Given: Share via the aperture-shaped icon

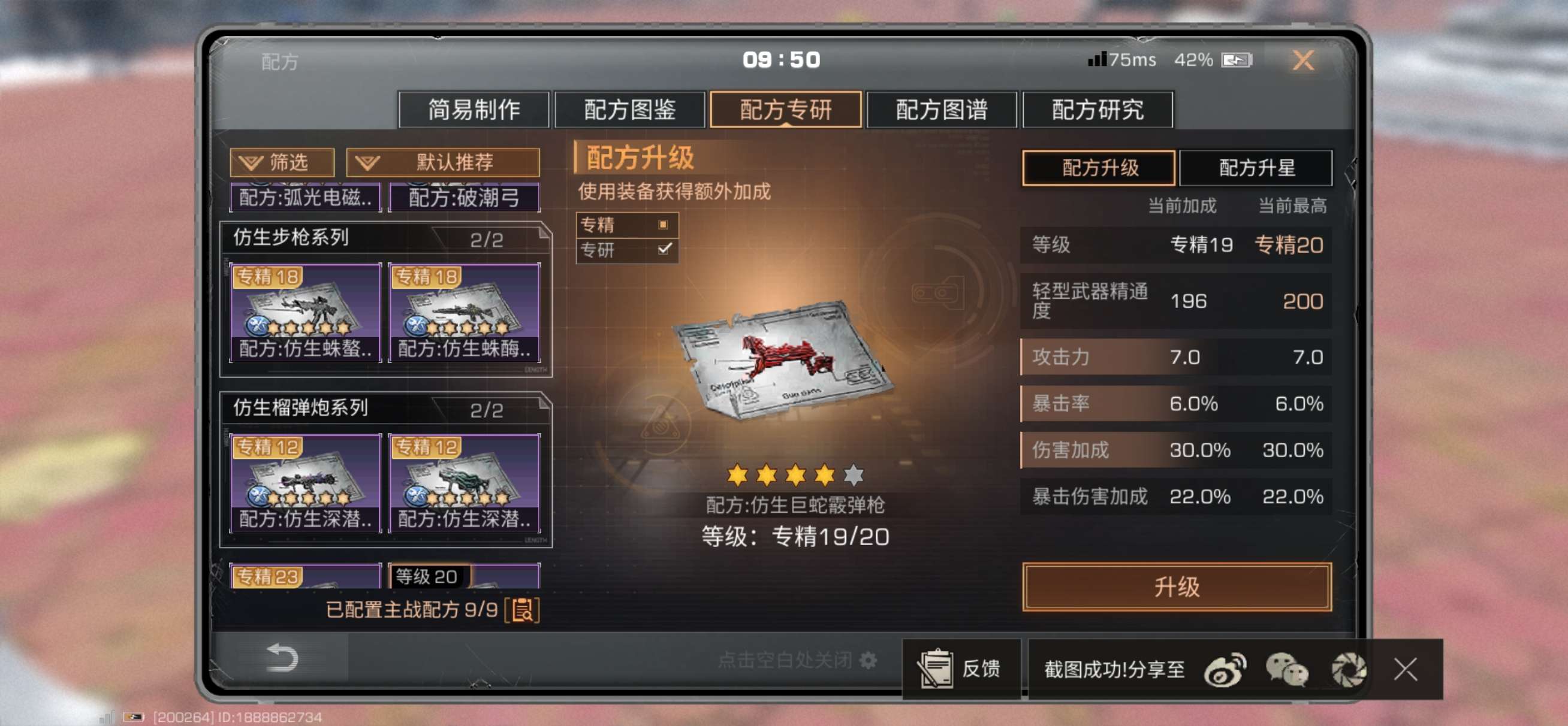Looking at the screenshot, I should tap(1349, 670).
